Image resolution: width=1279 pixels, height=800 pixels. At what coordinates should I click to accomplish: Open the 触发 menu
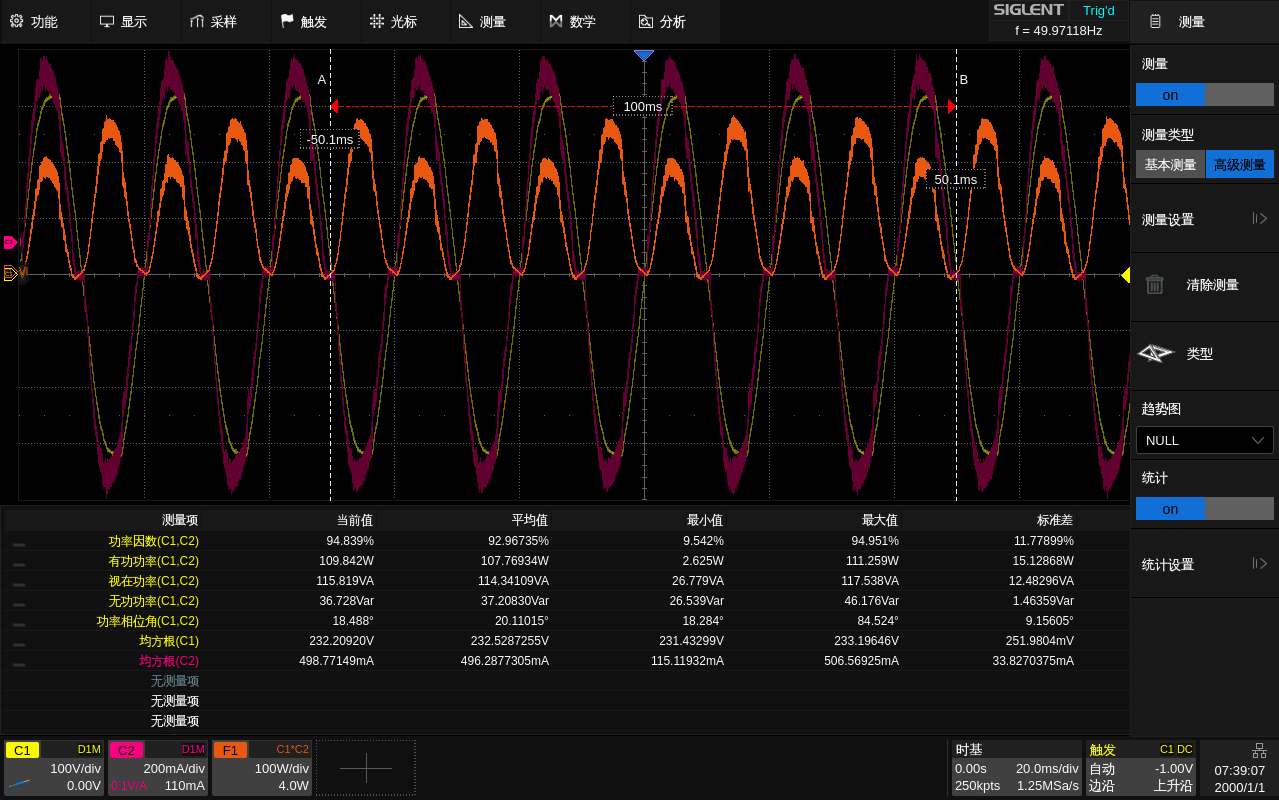[x=304, y=21]
